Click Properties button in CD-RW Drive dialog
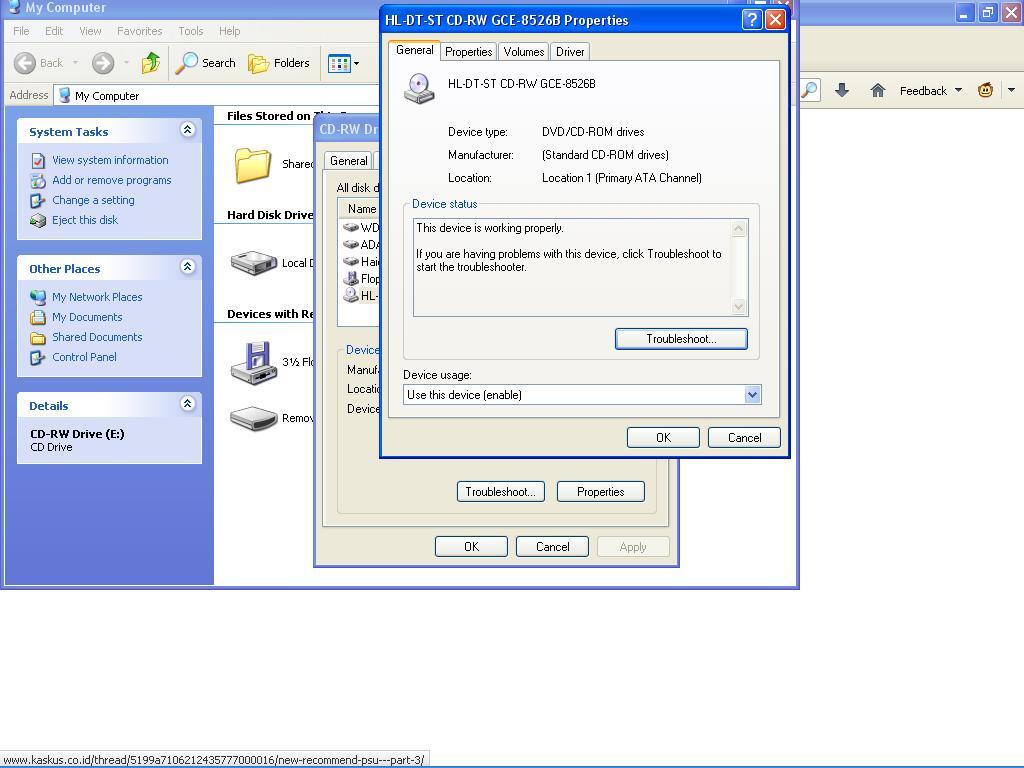 click(x=600, y=492)
